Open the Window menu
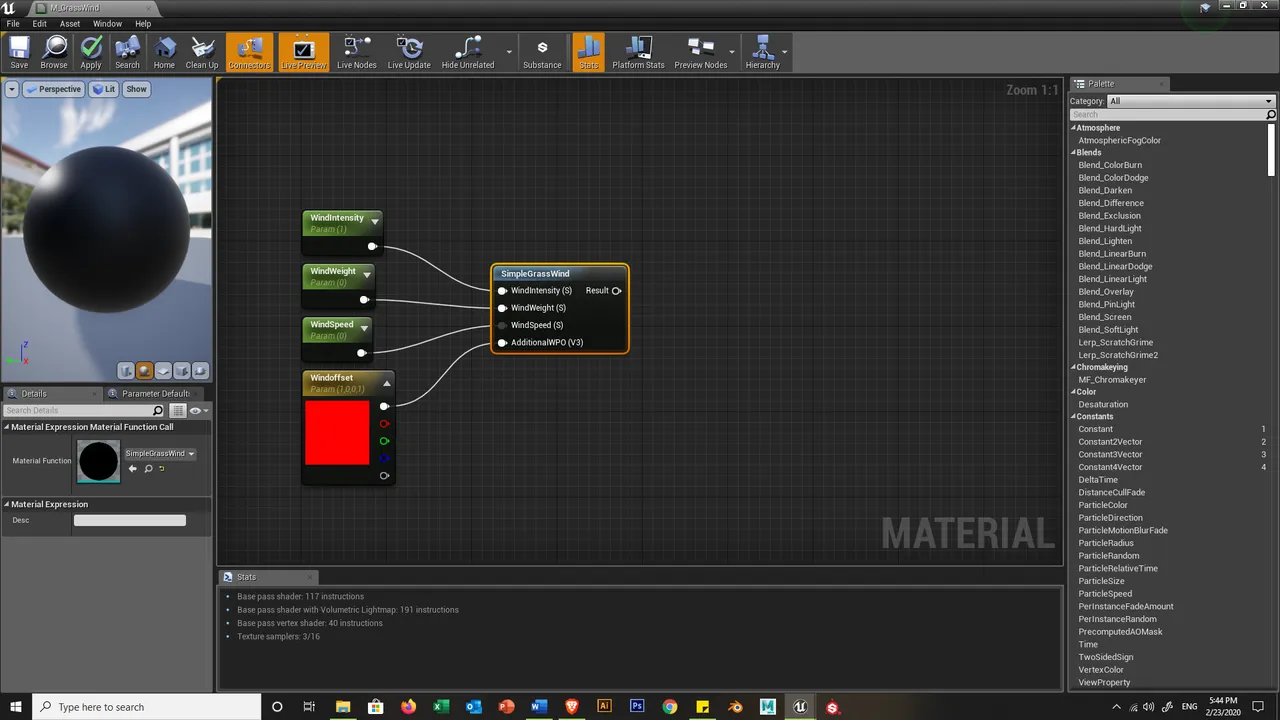The width and height of the screenshot is (1280, 720). [107, 24]
